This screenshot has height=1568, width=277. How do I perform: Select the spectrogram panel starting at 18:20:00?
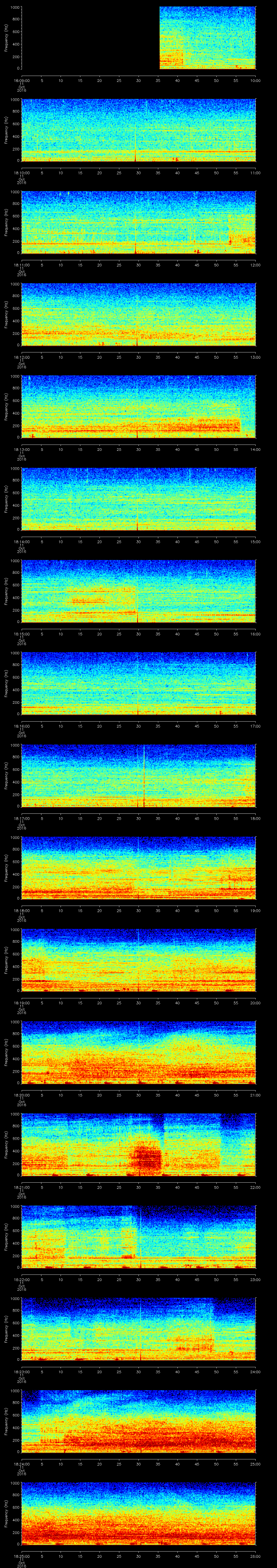coord(139,1052)
